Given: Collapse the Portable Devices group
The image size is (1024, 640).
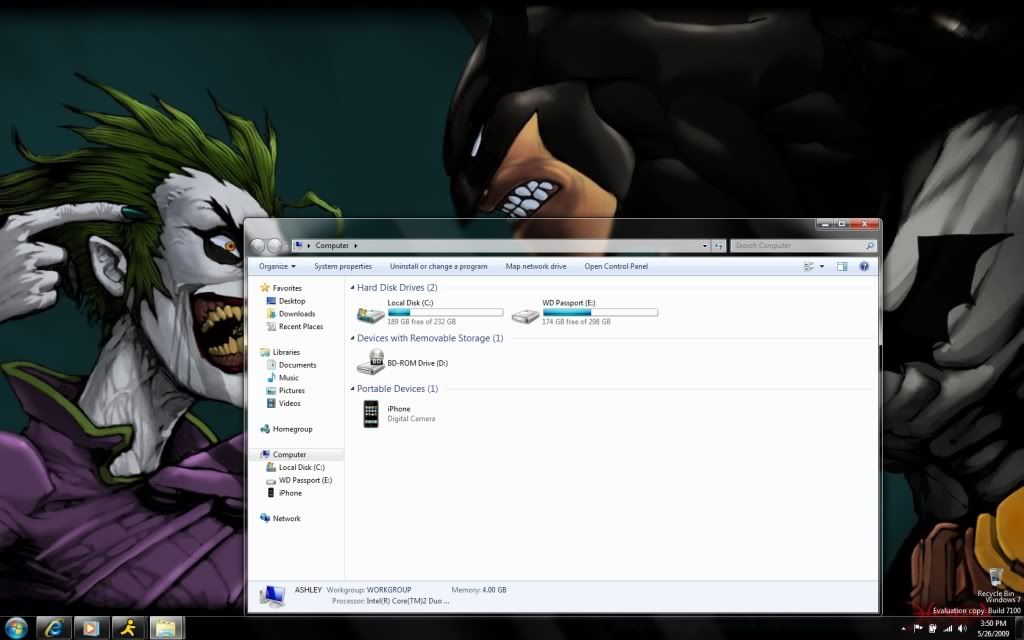Looking at the screenshot, I should coord(353,389).
